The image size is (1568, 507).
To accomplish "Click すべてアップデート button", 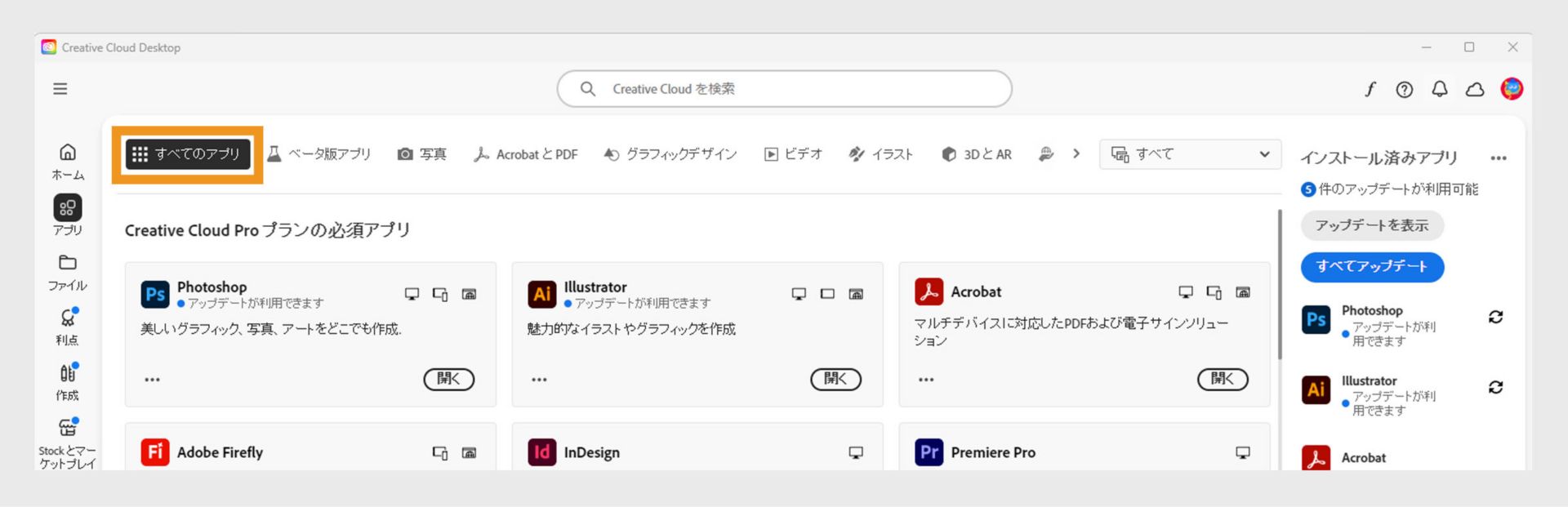I will 1372,267.
